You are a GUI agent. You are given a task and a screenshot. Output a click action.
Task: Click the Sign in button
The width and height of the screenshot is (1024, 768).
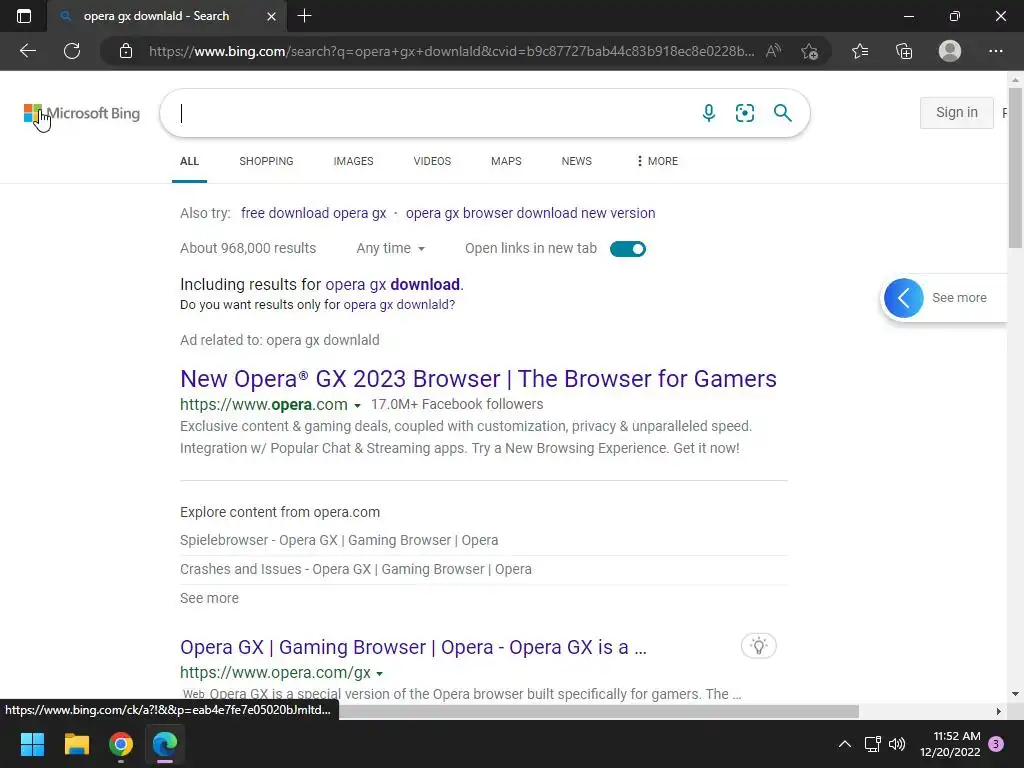(x=957, y=112)
